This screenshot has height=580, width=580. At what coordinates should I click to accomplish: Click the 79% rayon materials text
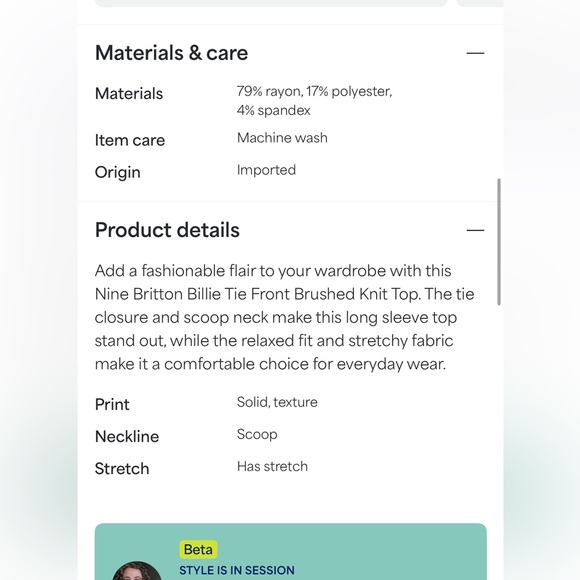314,101
